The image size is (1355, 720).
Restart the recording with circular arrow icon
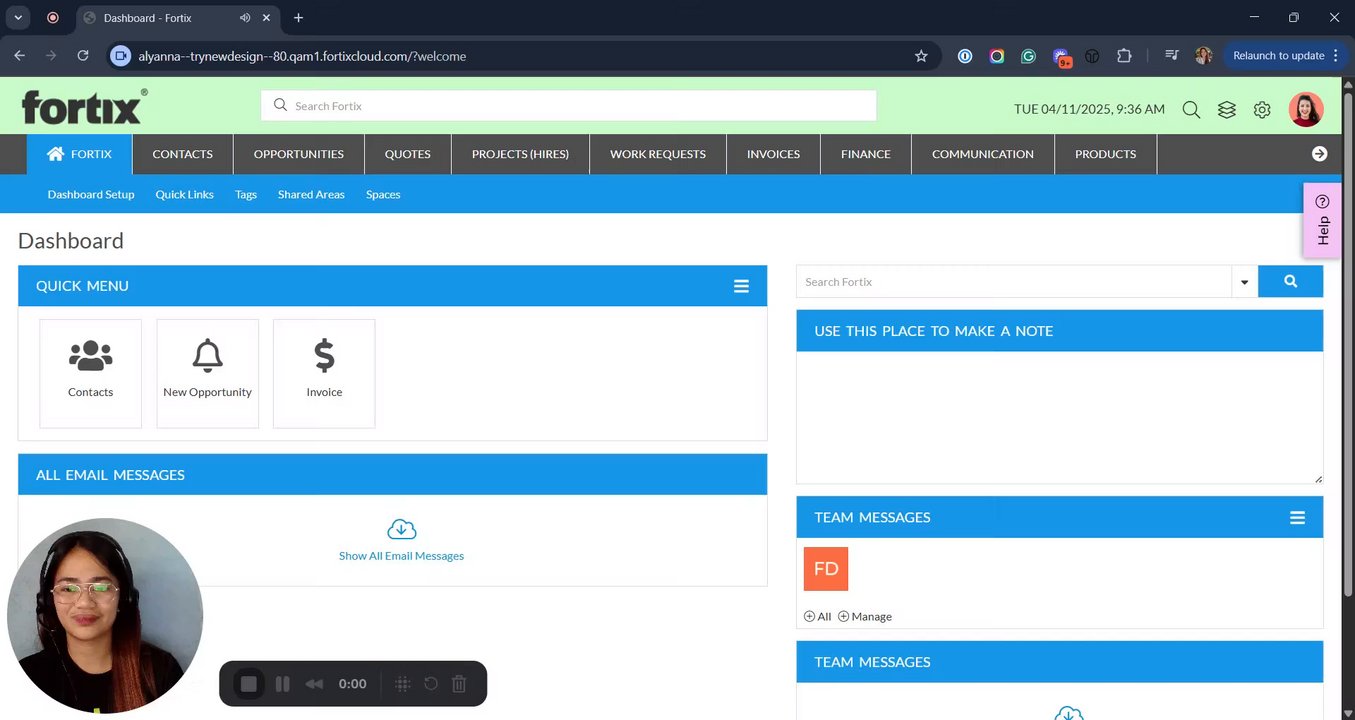coord(431,684)
